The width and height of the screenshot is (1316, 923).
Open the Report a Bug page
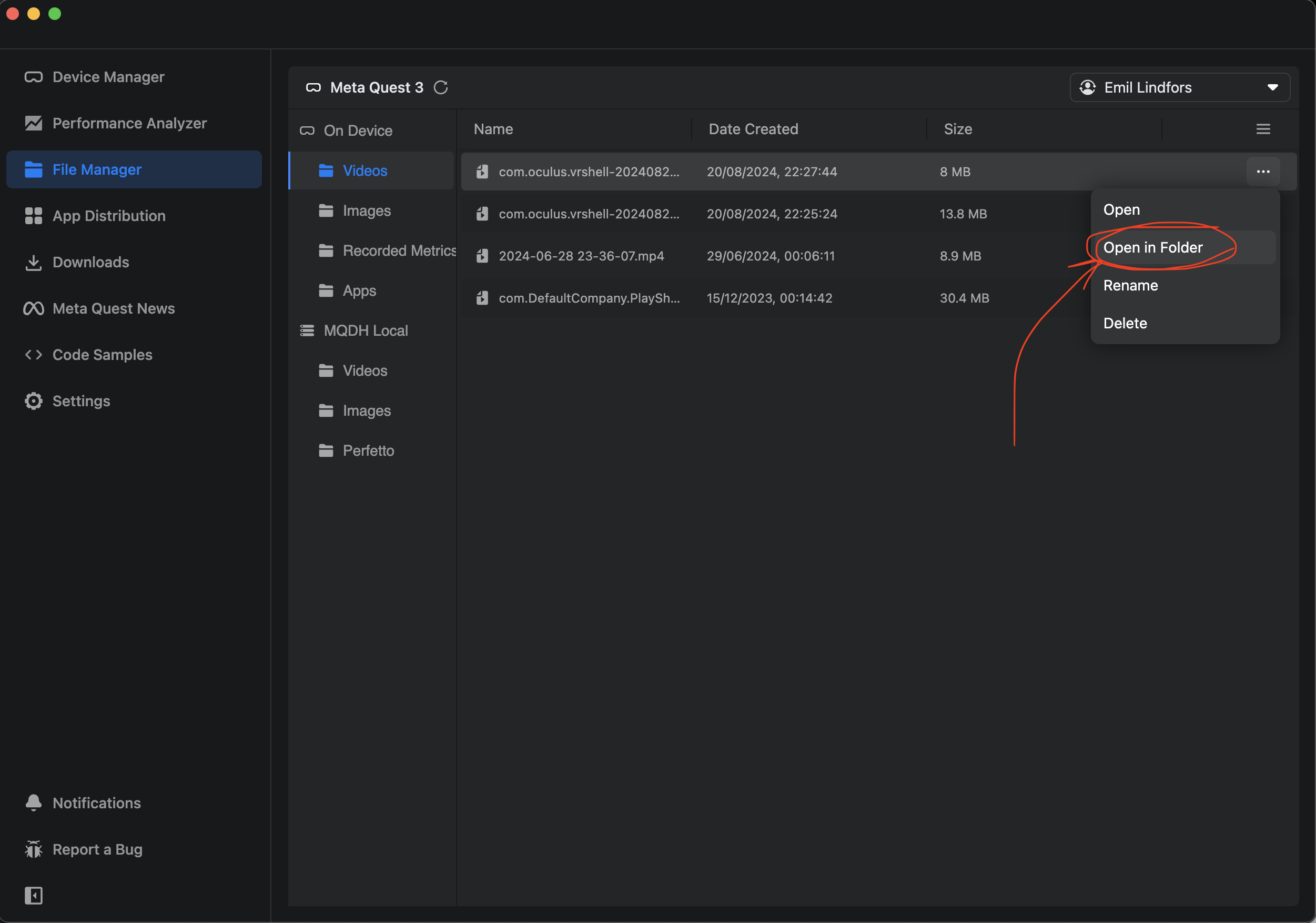tap(97, 849)
